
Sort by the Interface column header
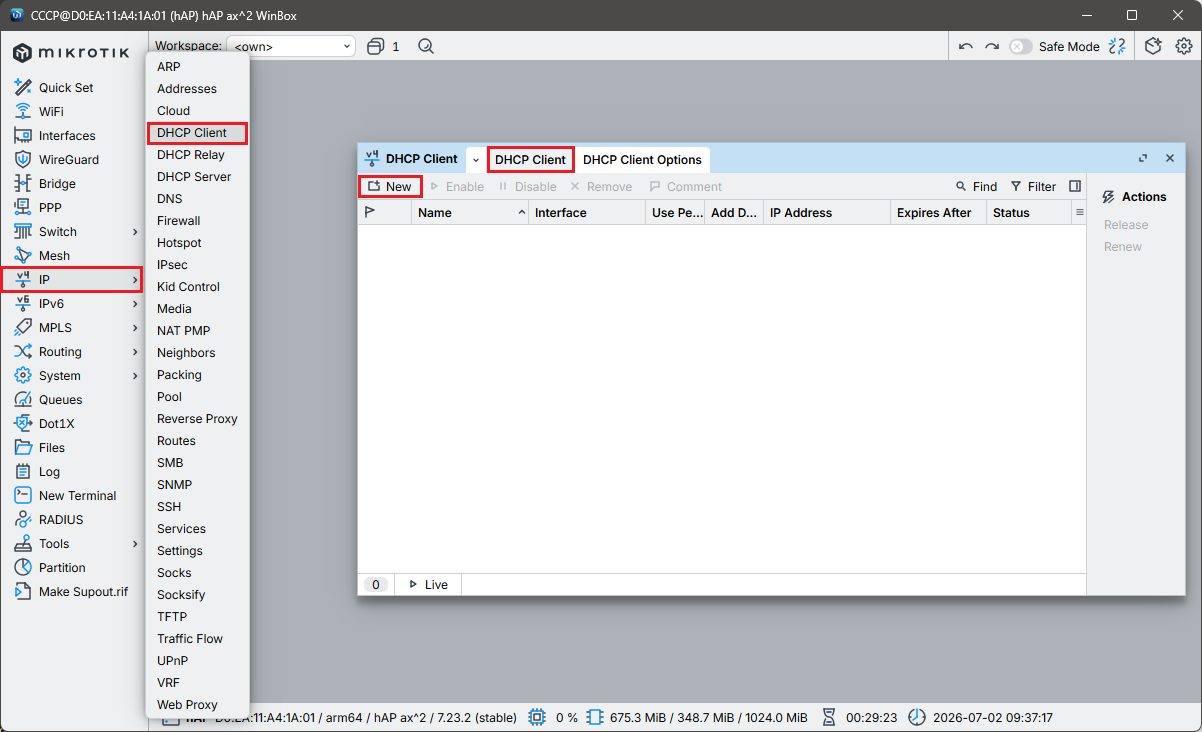click(x=587, y=212)
